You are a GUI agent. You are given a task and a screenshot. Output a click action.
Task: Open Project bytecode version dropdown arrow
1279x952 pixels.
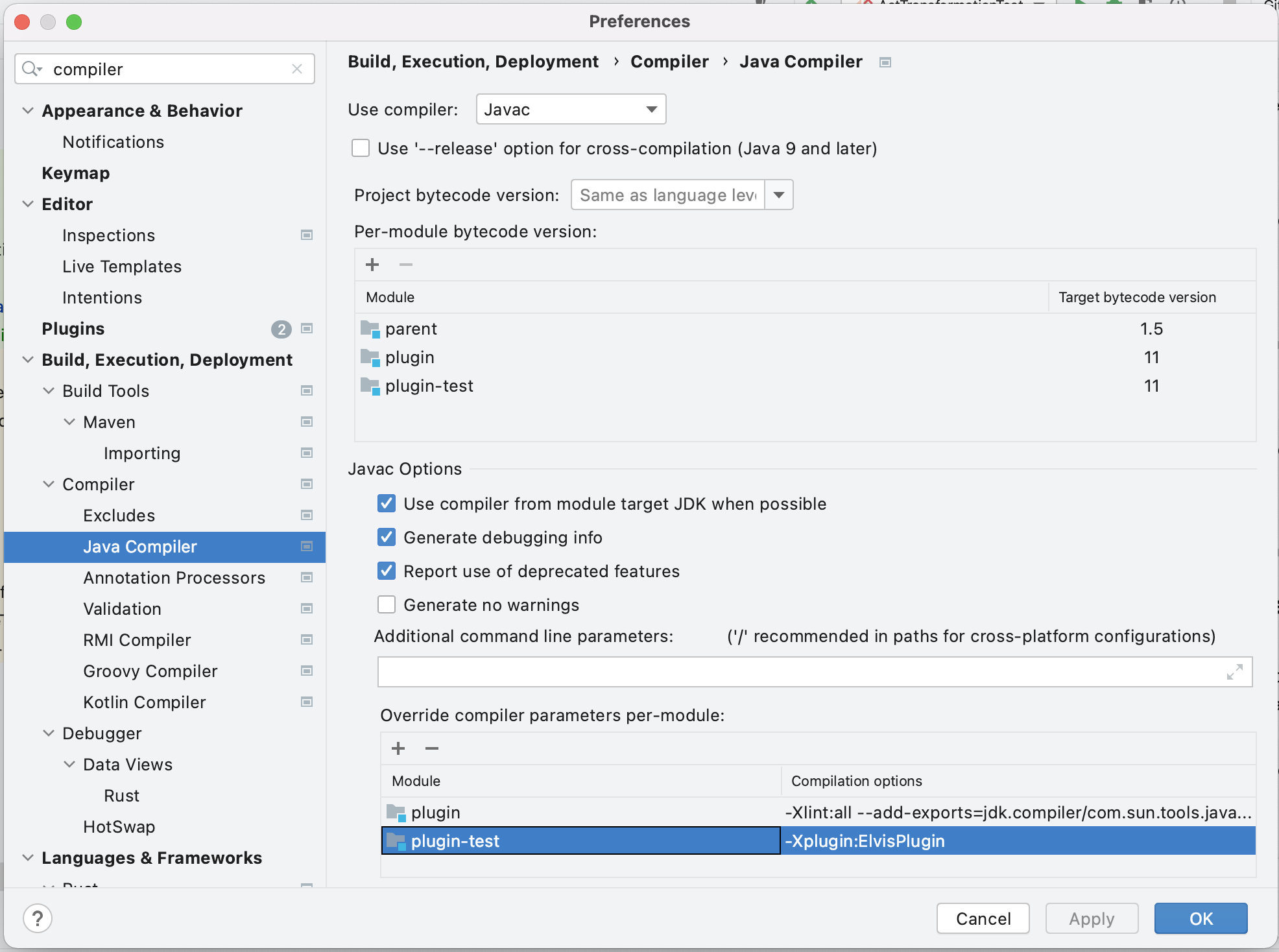tap(779, 195)
